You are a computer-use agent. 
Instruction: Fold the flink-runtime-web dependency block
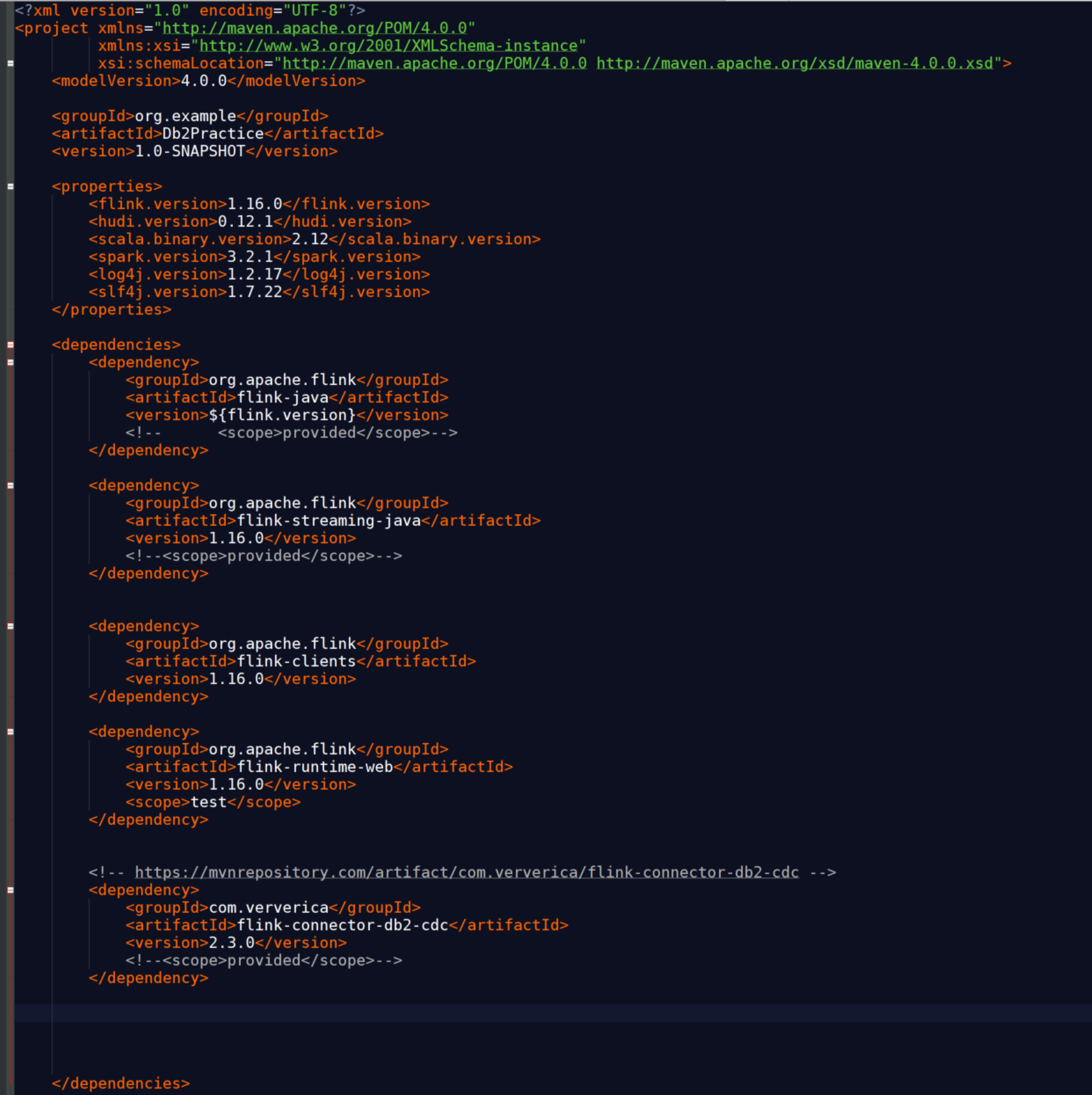10,731
